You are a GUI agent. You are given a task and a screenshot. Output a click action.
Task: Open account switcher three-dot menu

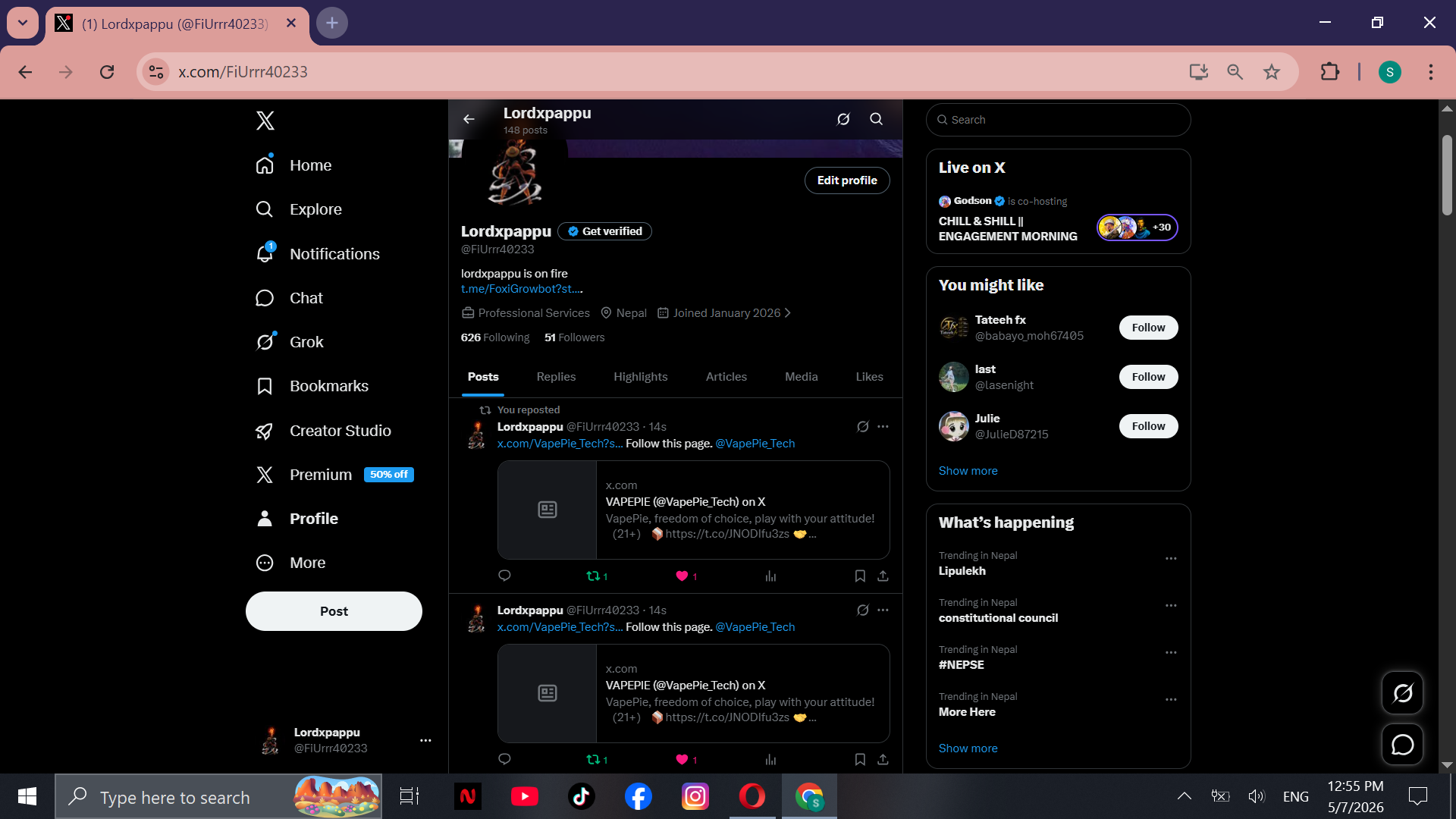[425, 740]
